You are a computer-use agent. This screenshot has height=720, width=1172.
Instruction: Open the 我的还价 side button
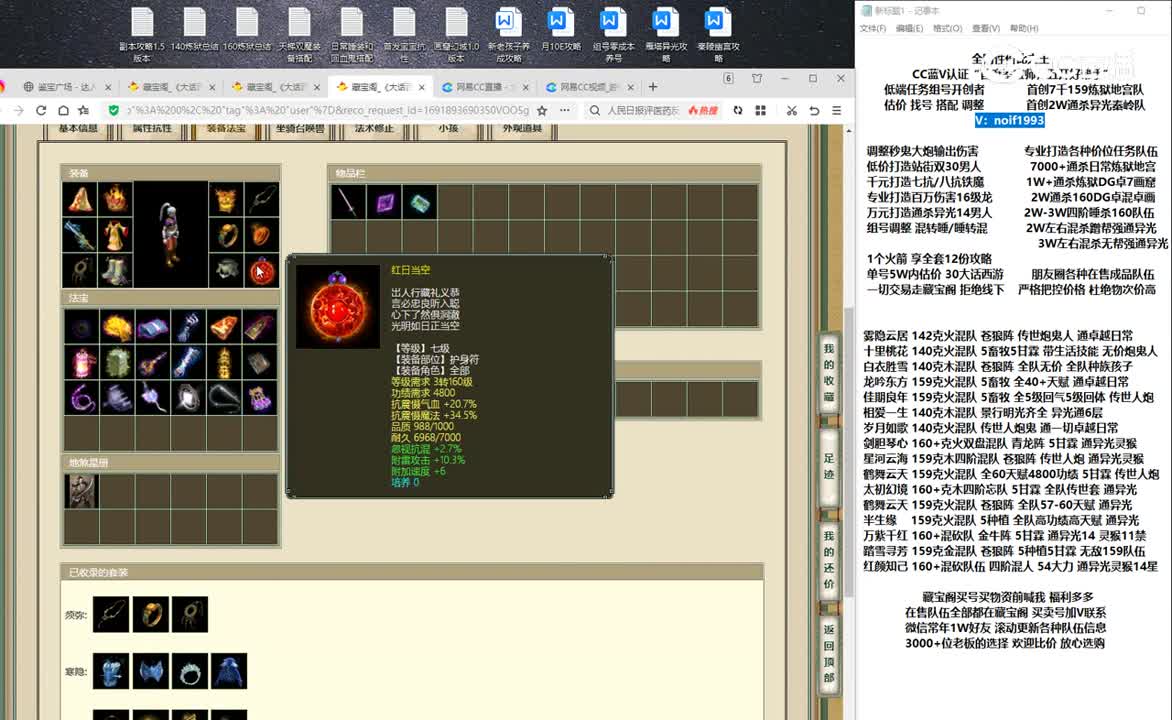point(829,560)
